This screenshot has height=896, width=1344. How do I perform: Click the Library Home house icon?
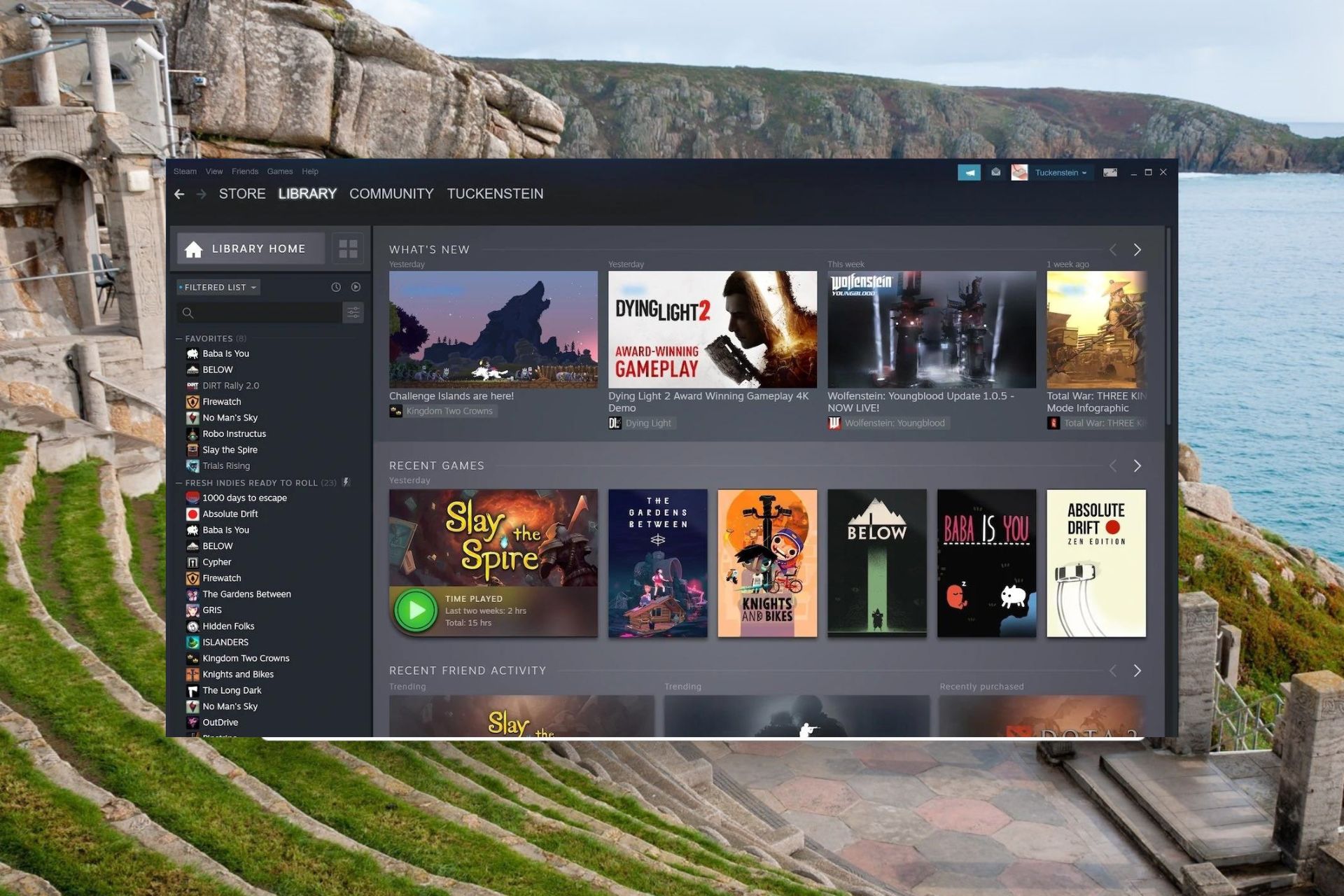point(192,248)
